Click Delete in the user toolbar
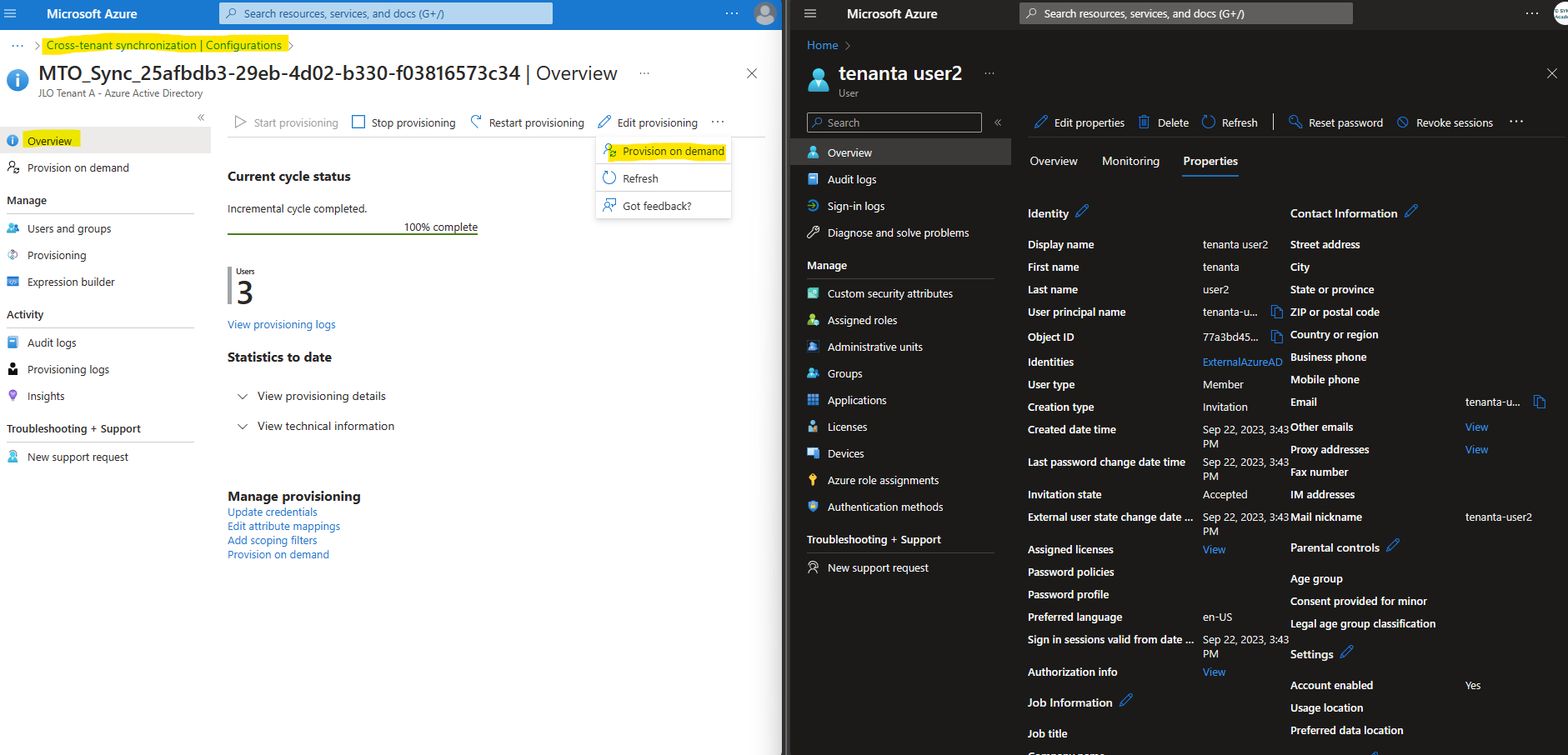Image resolution: width=1568 pixels, height=755 pixels. [1164, 122]
